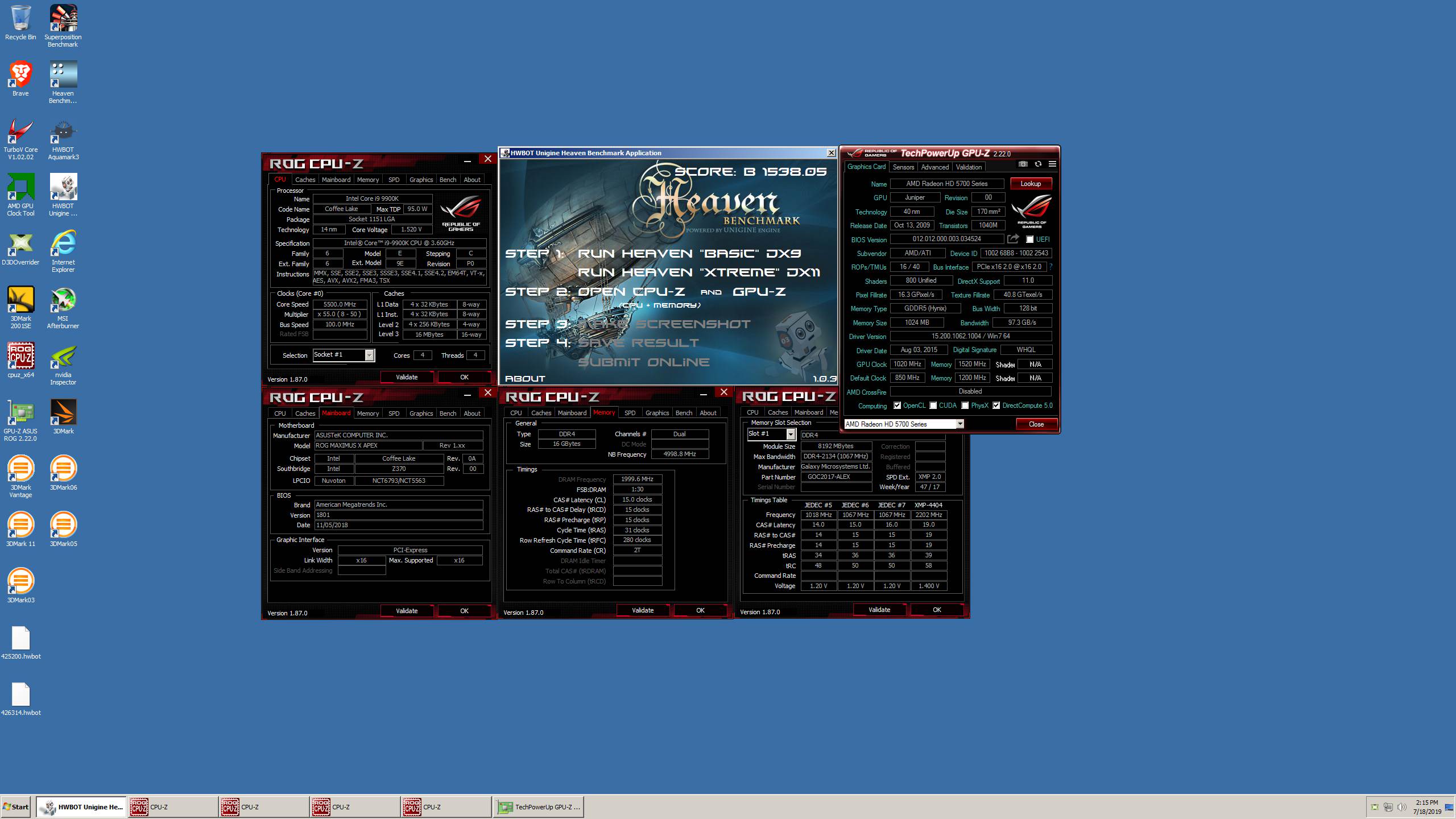This screenshot has width=1456, height=819.
Task: Launch the 3DMark06 desktop icon
Action: tap(63, 473)
